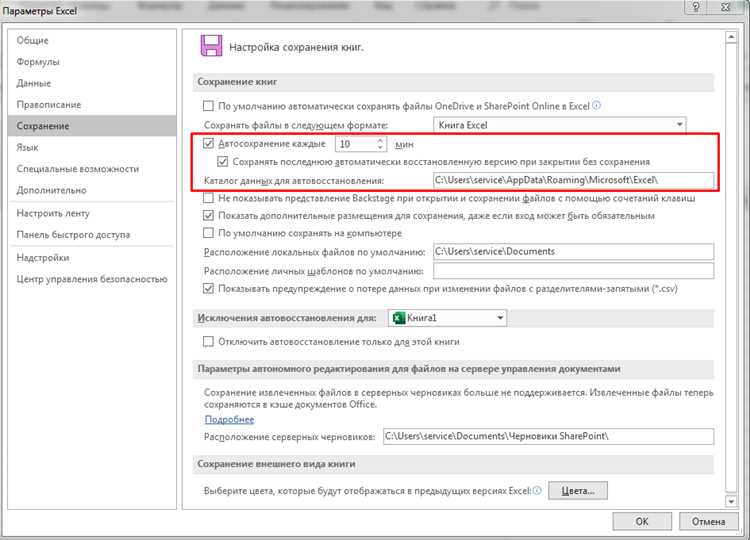Check Отключить автовосстановление только для этой книги

tap(209, 342)
